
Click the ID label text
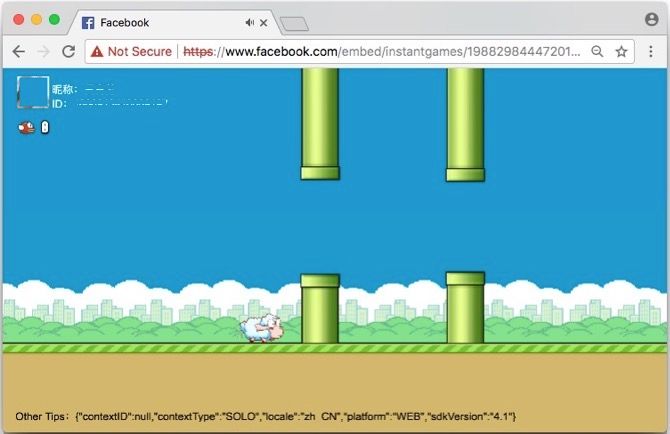(x=59, y=103)
